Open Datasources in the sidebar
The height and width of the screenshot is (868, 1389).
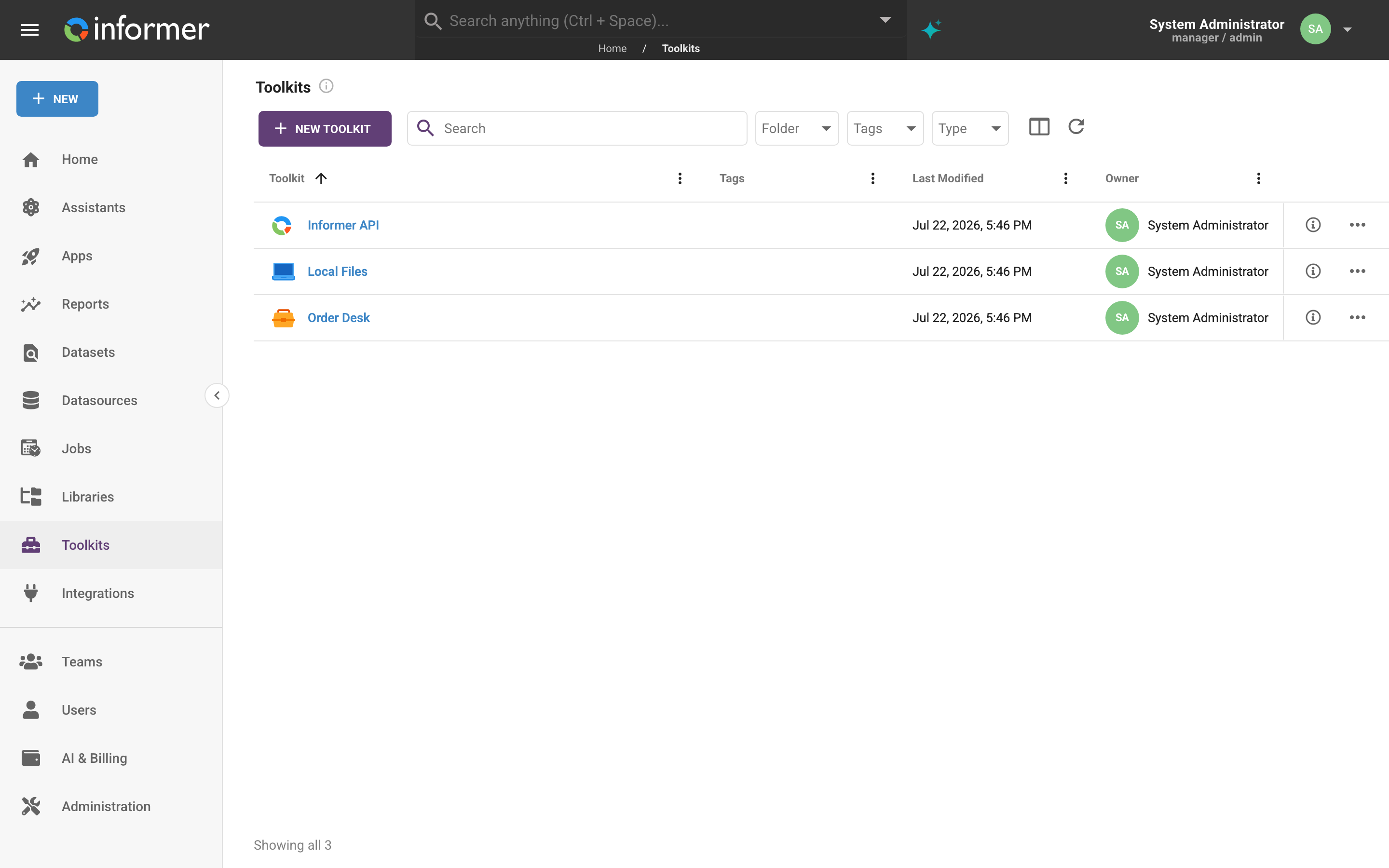click(111, 401)
